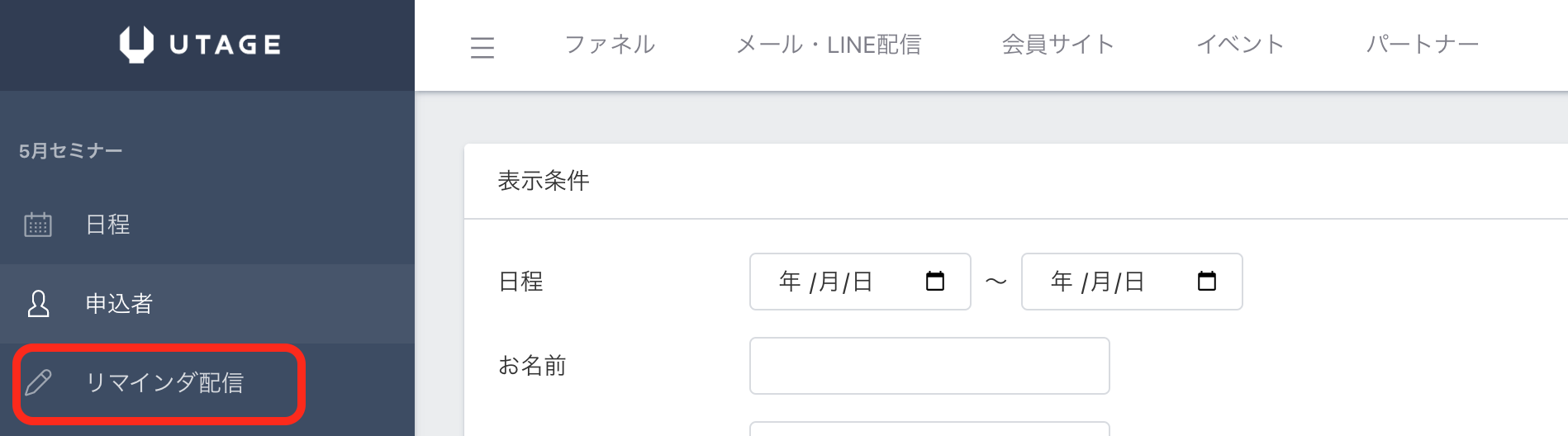The height and width of the screenshot is (436, 1568).
Task: Click the UTAGE logo icon
Action: tap(136, 45)
